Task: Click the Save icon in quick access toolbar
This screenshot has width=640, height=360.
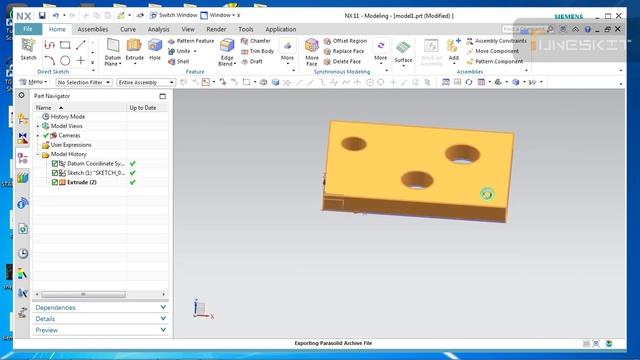Action: [42, 16]
